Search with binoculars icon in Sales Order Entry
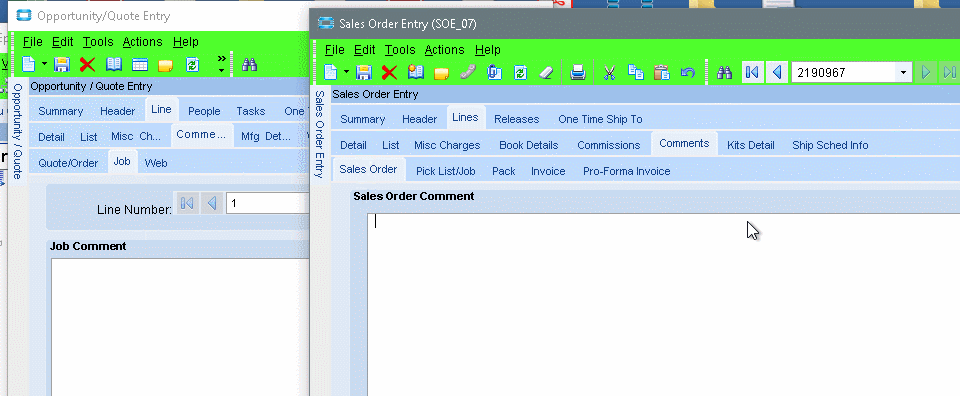Viewport: 960px width, 396px height. (725, 72)
